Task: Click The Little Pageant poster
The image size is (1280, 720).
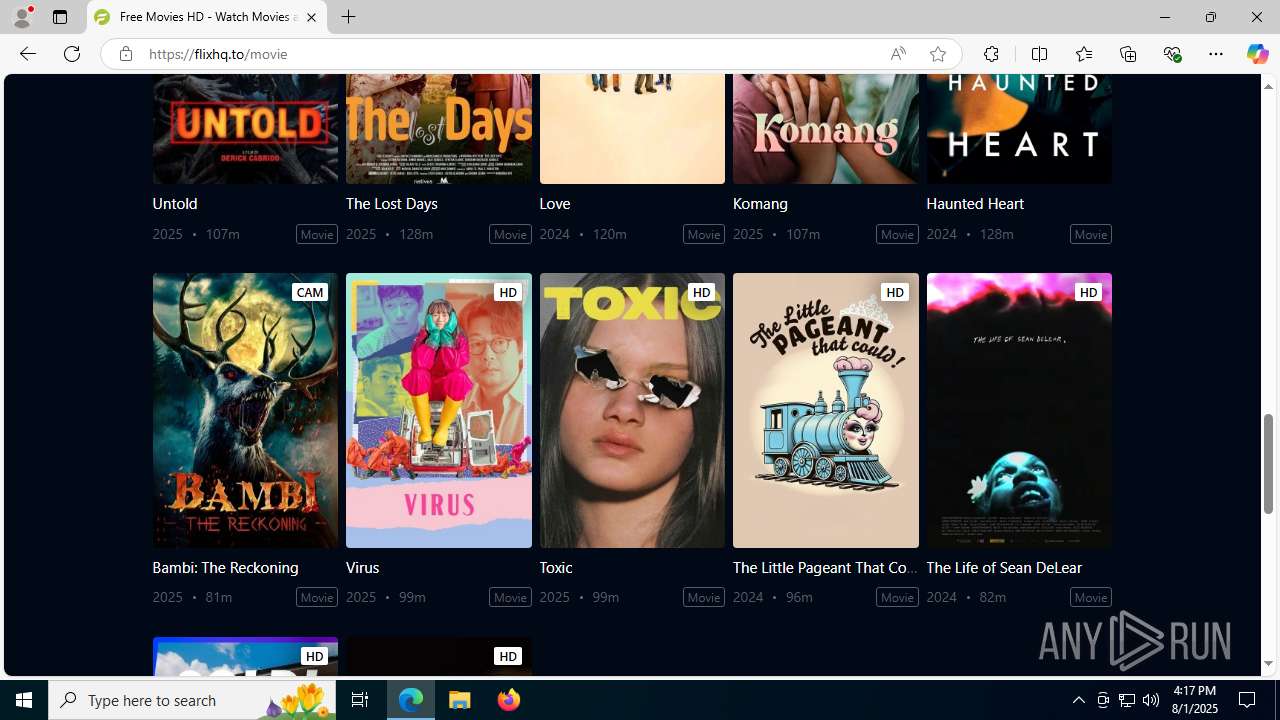Action: (x=826, y=410)
